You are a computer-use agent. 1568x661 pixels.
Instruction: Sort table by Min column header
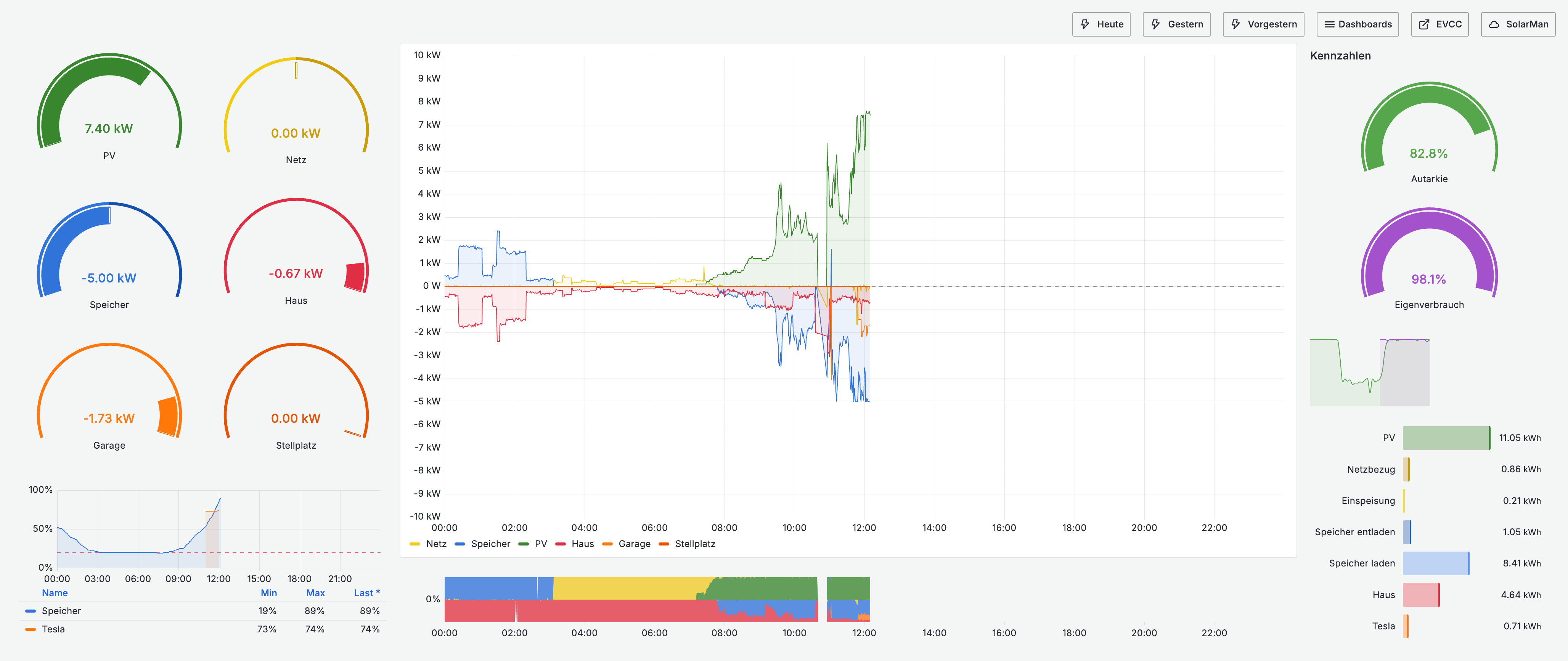(x=268, y=593)
